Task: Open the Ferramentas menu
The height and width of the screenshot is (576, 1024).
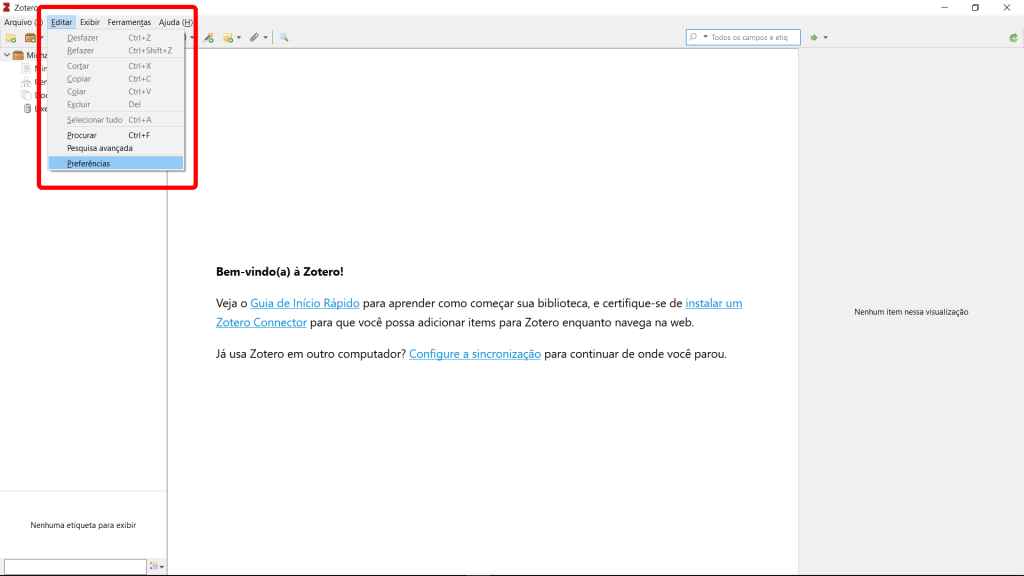Action: coord(129,22)
